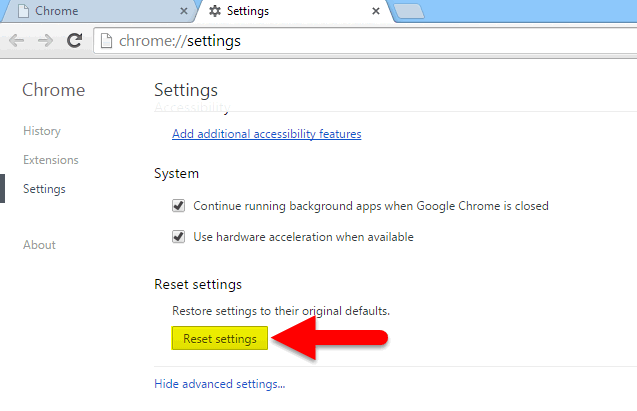Click the browser forward arrow
Screen dimensions: 637x411
(x=45, y=41)
